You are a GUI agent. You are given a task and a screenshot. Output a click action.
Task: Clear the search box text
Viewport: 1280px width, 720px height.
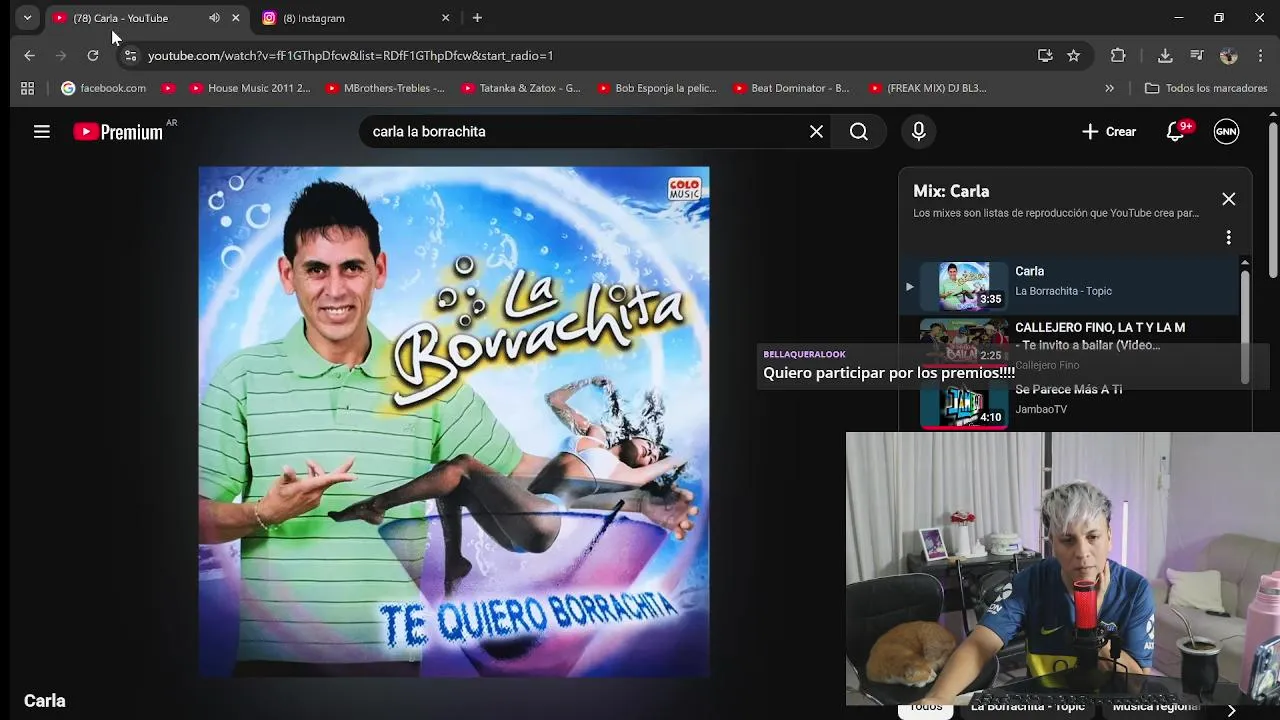pos(816,131)
